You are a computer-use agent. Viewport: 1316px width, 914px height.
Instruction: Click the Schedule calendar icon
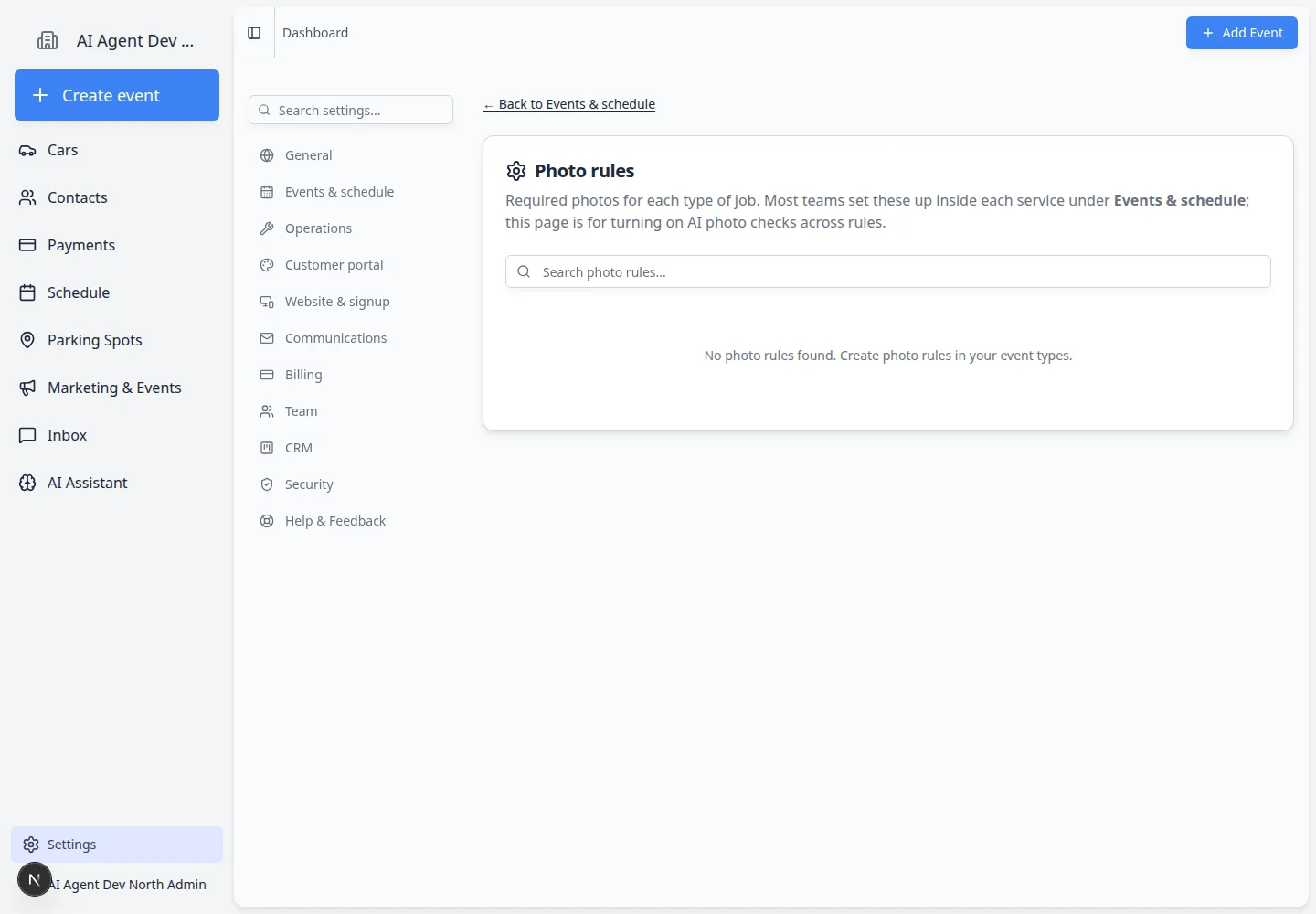click(27, 292)
